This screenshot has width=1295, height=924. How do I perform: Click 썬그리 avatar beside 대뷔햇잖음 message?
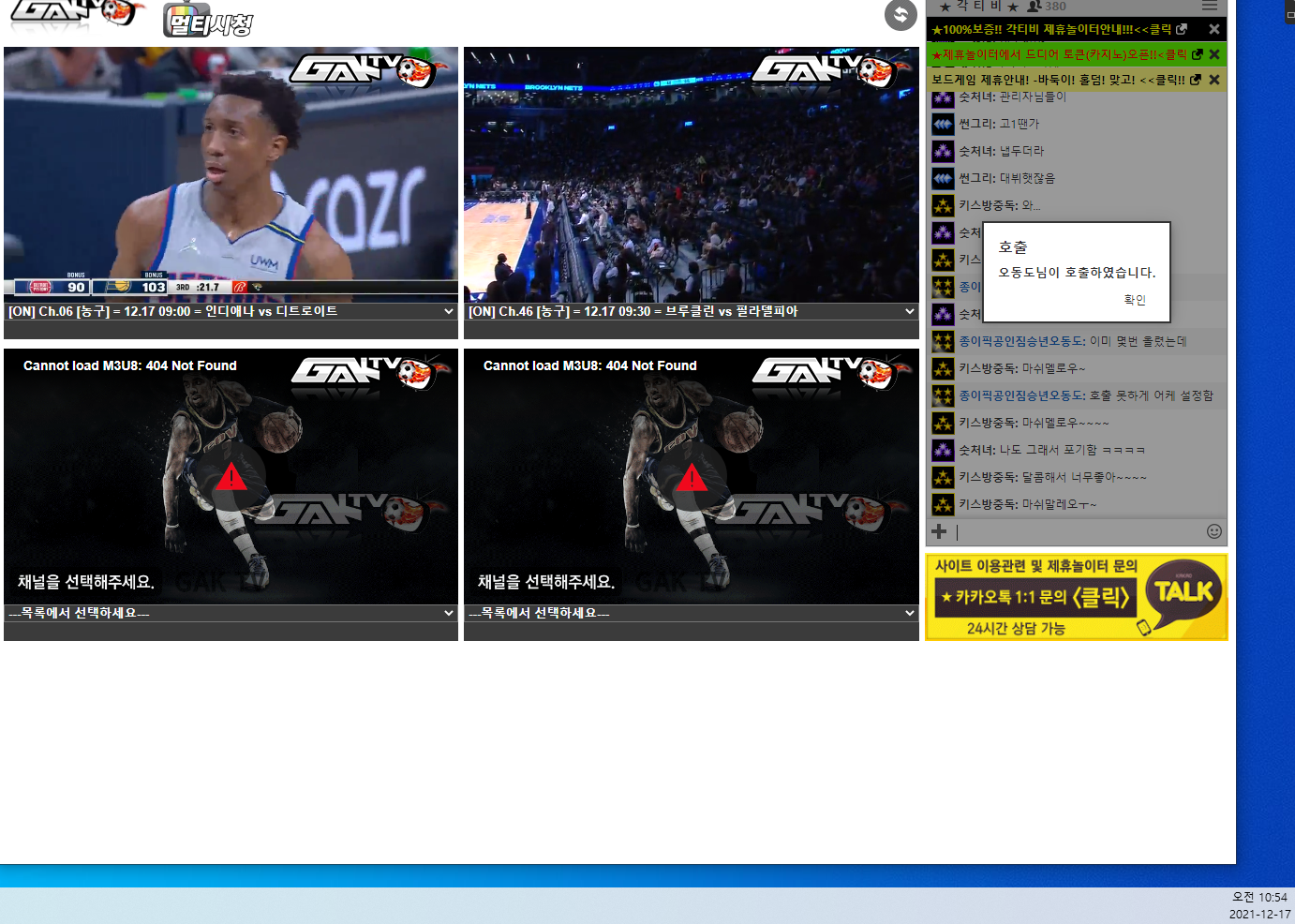tap(943, 178)
